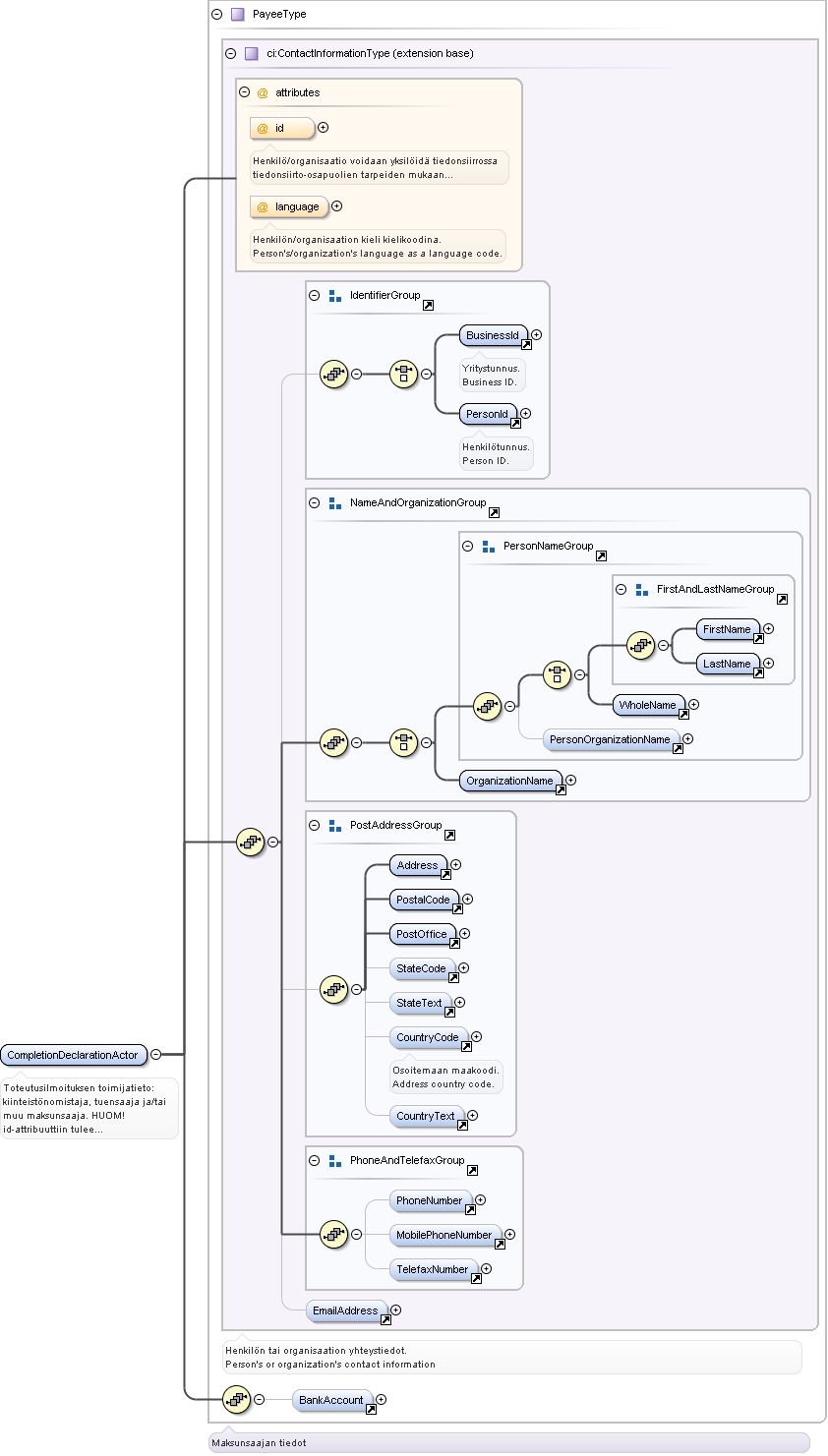The height and width of the screenshot is (1456, 828).
Task: Select the id attribute box
Action: tap(282, 128)
